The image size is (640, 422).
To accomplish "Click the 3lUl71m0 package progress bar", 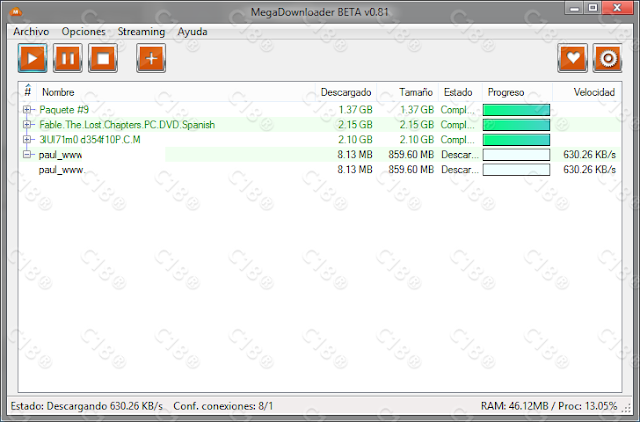I will tap(516, 140).
